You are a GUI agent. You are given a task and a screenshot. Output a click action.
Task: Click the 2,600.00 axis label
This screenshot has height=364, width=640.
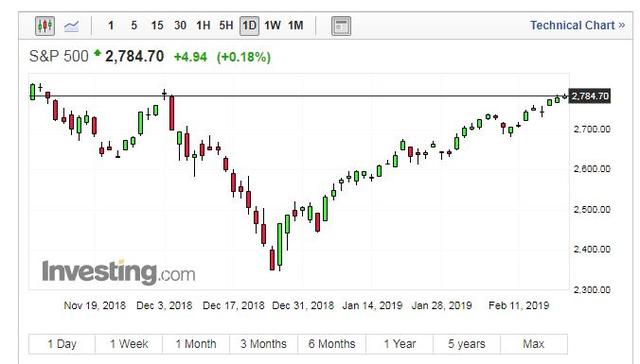[x=592, y=169]
